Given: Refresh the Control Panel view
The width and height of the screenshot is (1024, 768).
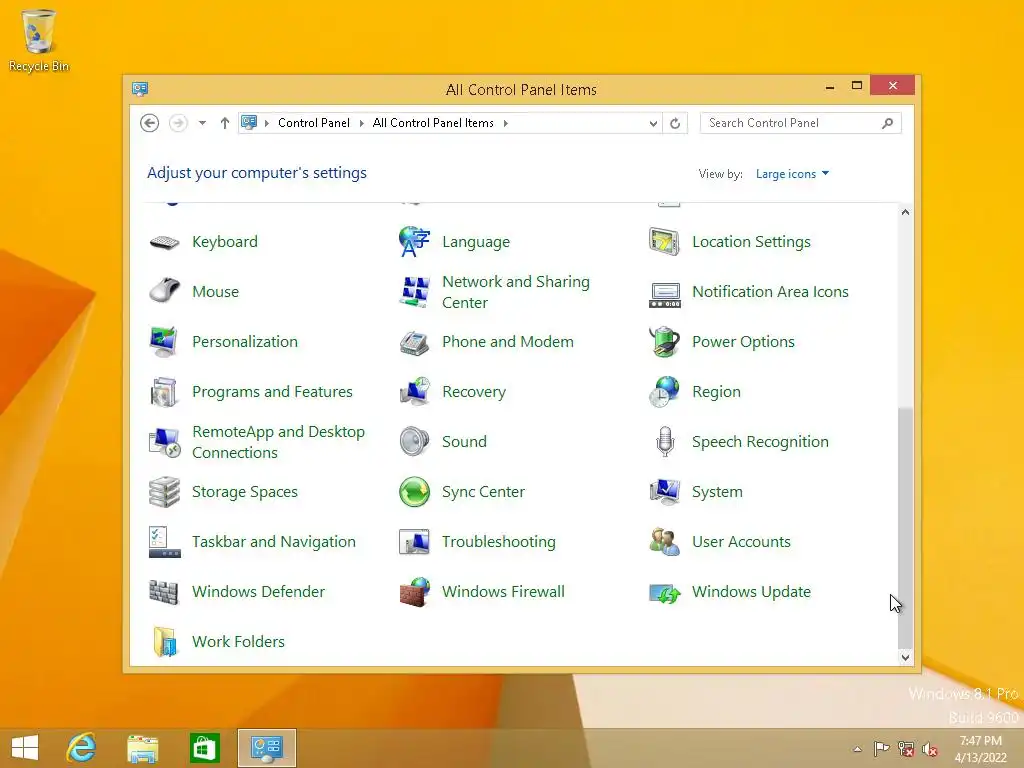Looking at the screenshot, I should [x=675, y=123].
